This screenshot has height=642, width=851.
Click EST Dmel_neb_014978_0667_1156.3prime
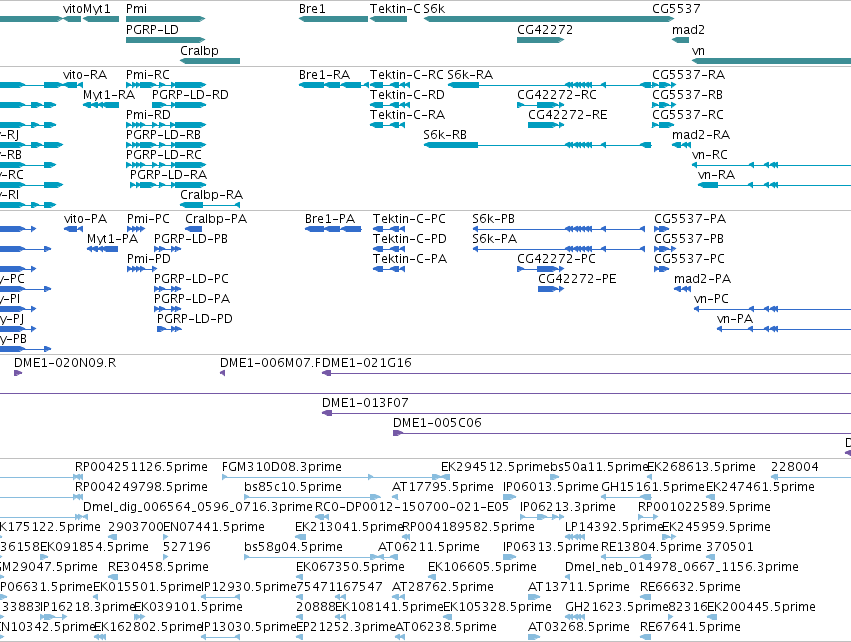click(681, 567)
